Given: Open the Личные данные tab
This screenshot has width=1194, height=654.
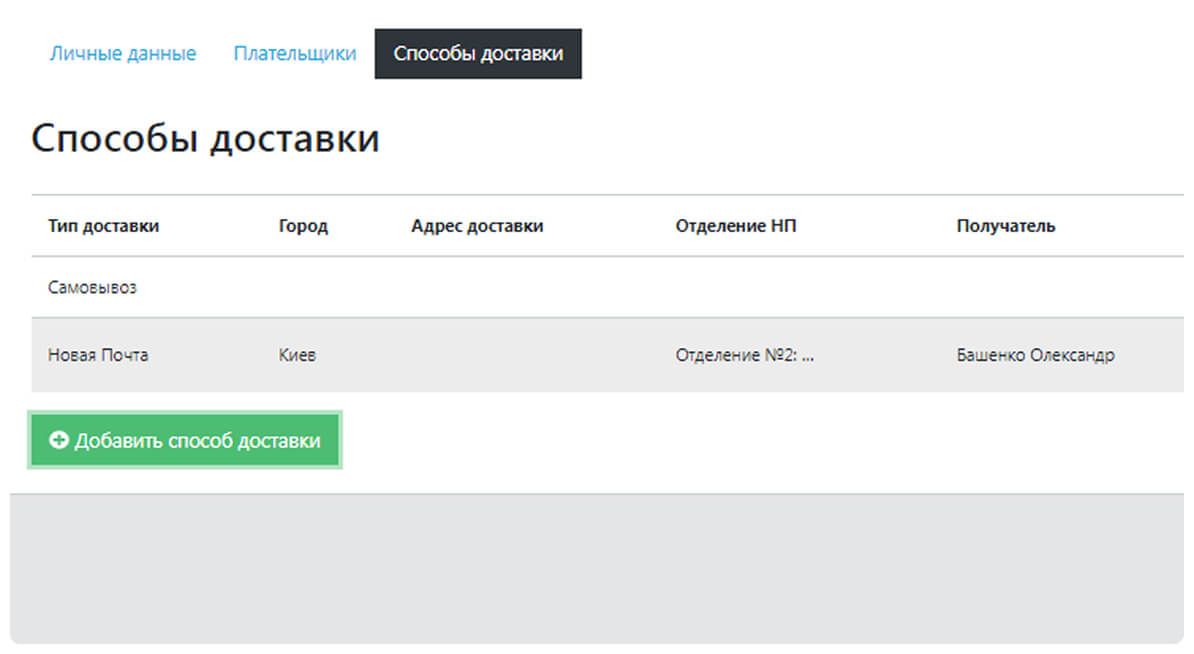Looking at the screenshot, I should point(123,53).
